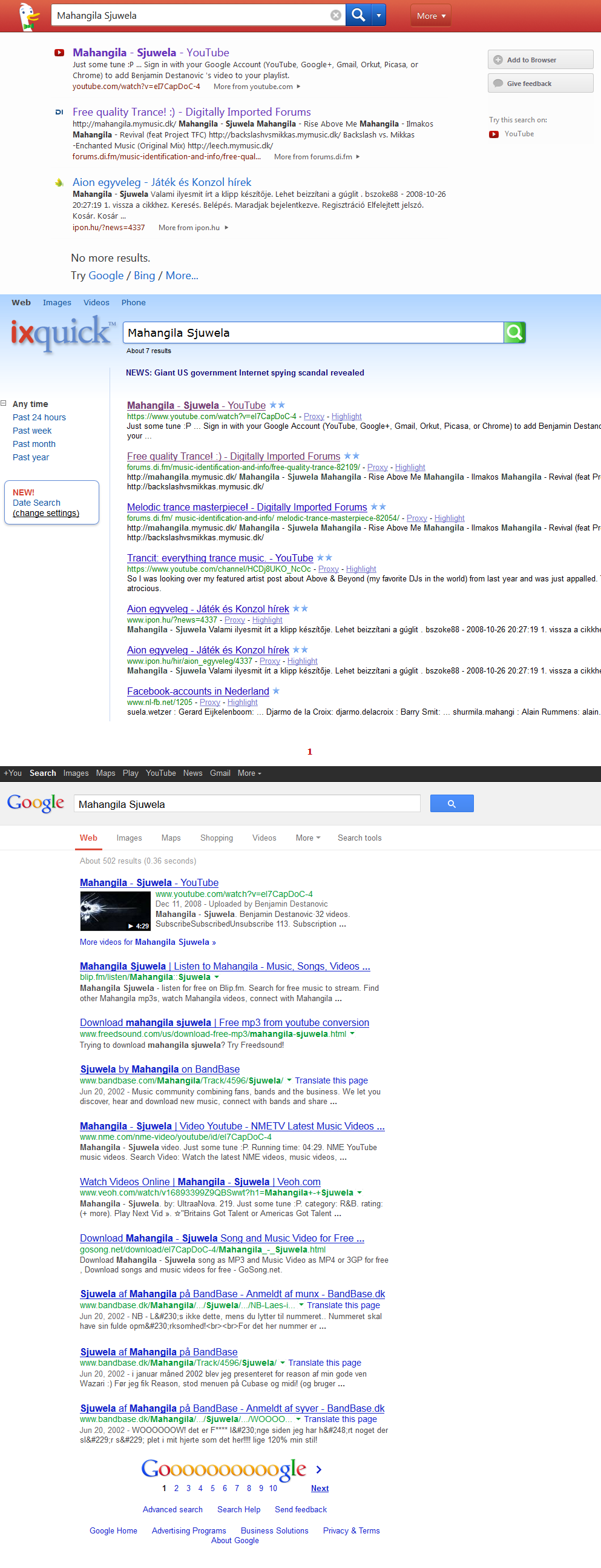Click the blue Google search button
The image size is (601, 1568).
click(451, 804)
